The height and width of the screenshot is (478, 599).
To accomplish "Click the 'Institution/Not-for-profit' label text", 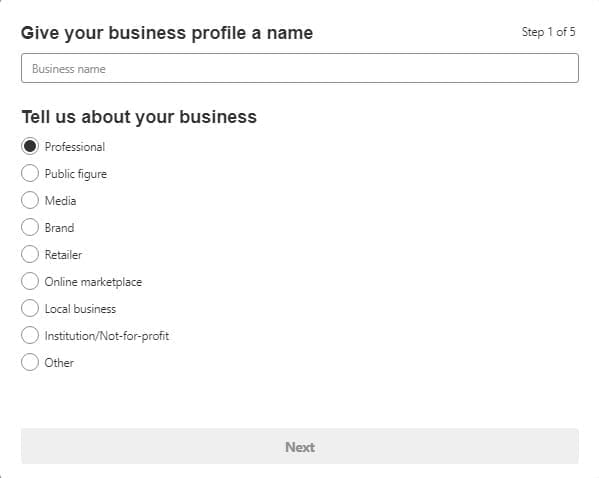I will [x=107, y=336].
